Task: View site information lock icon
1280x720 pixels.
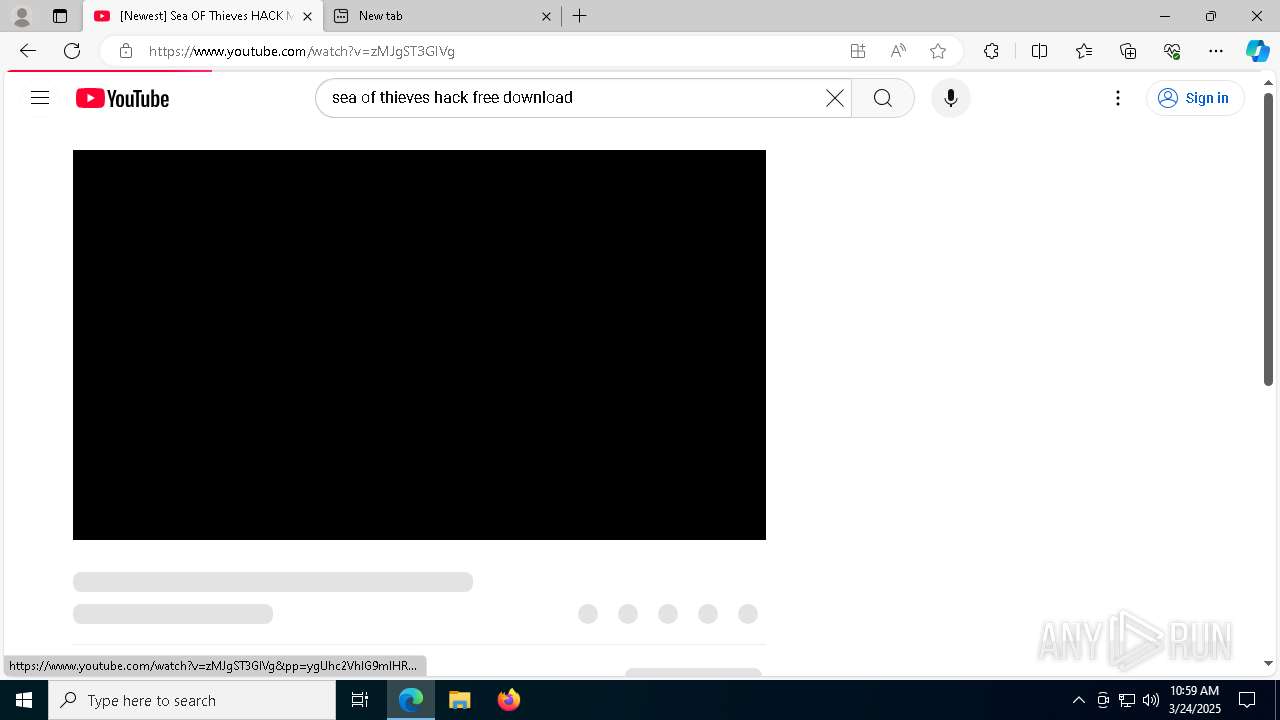Action: (x=126, y=51)
